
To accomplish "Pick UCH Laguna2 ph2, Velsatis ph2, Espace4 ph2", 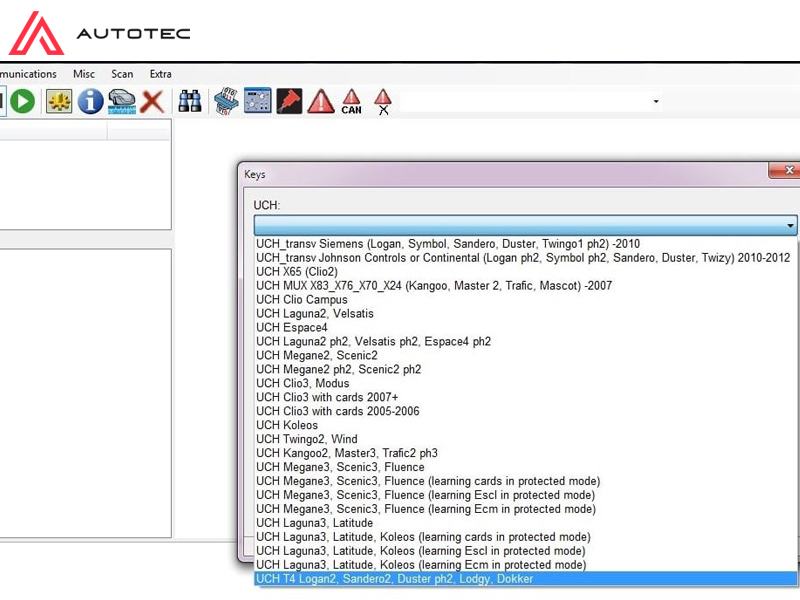I will (x=526, y=341).
